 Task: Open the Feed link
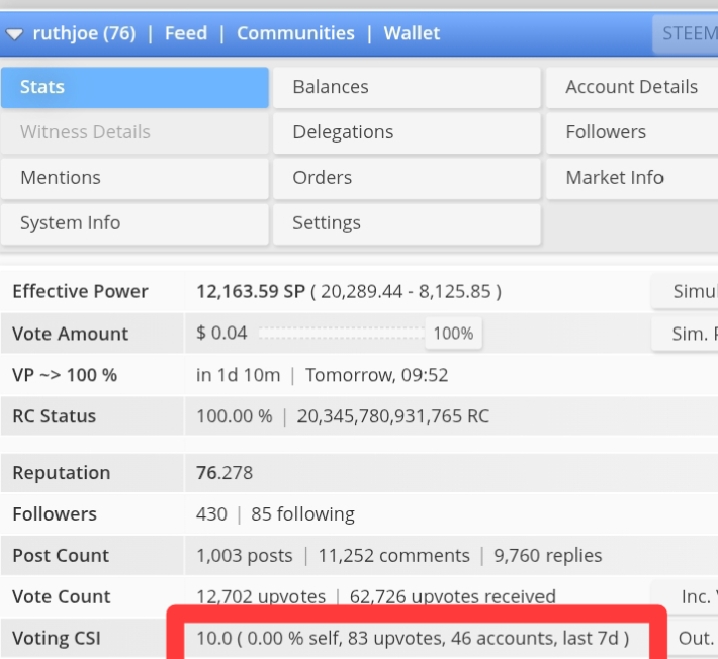tap(186, 33)
